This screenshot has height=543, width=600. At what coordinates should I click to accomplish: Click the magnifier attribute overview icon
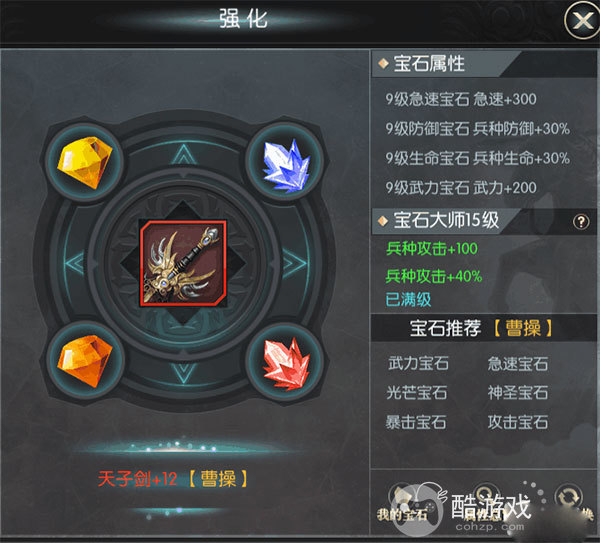pyautogui.click(x=486, y=497)
